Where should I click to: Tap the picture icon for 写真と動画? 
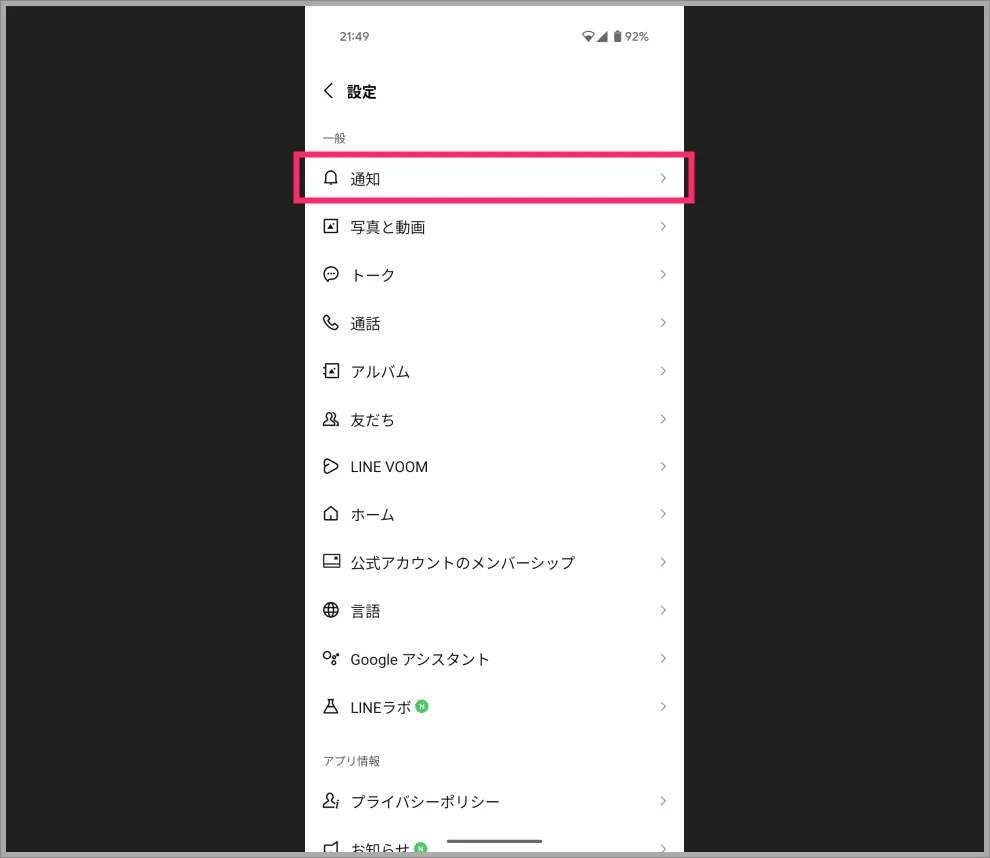coord(331,226)
